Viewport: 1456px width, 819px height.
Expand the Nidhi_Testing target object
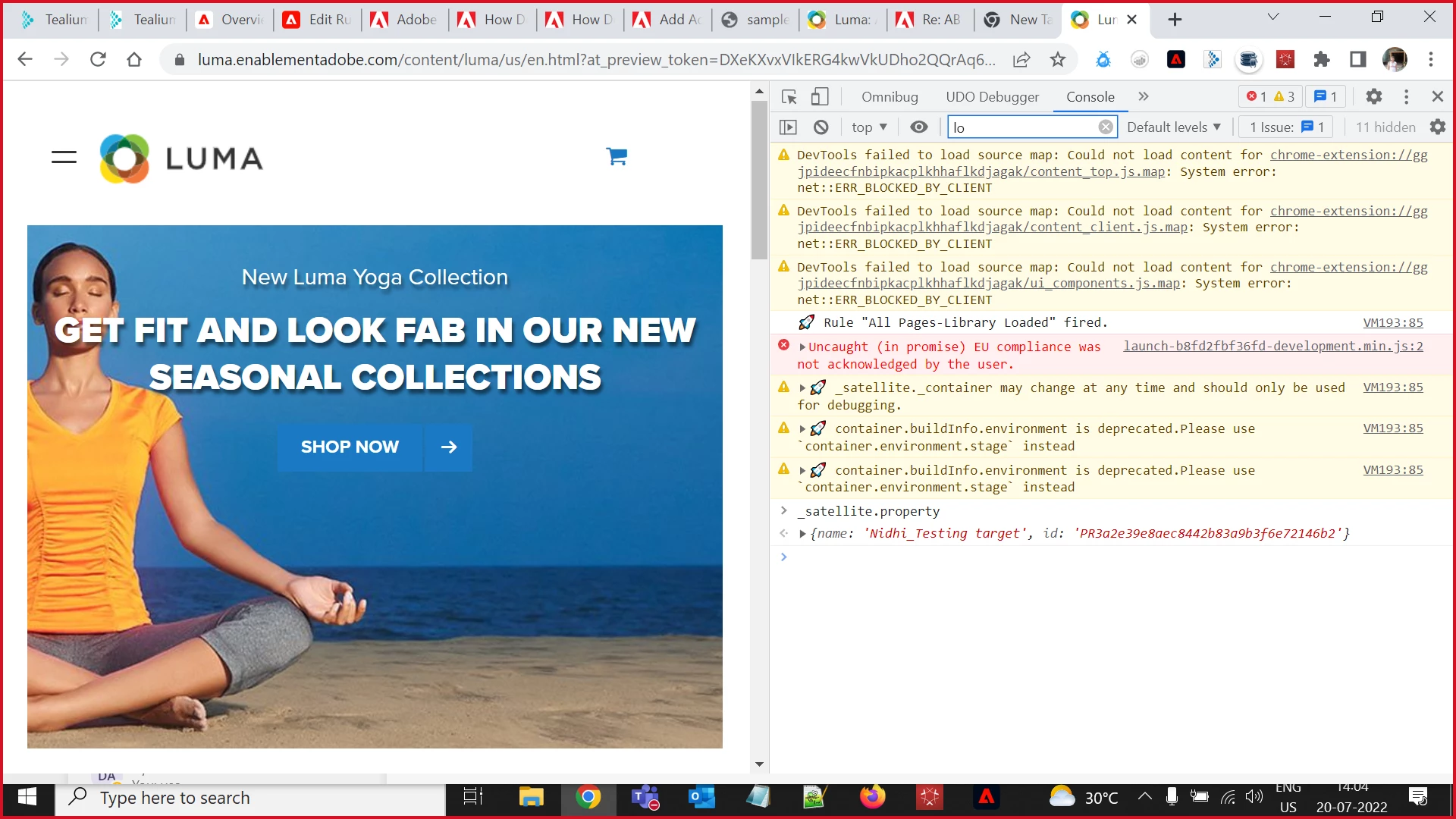click(802, 534)
